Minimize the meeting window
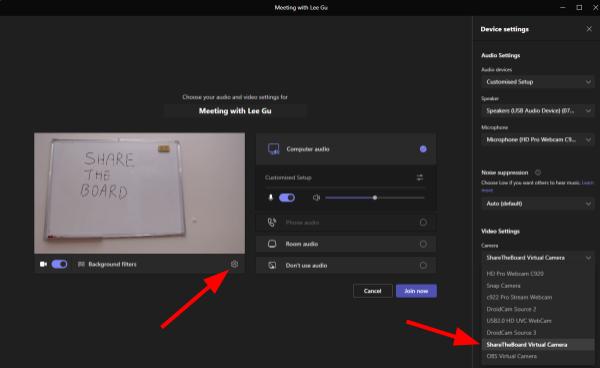The height and width of the screenshot is (368, 600). point(562,7)
